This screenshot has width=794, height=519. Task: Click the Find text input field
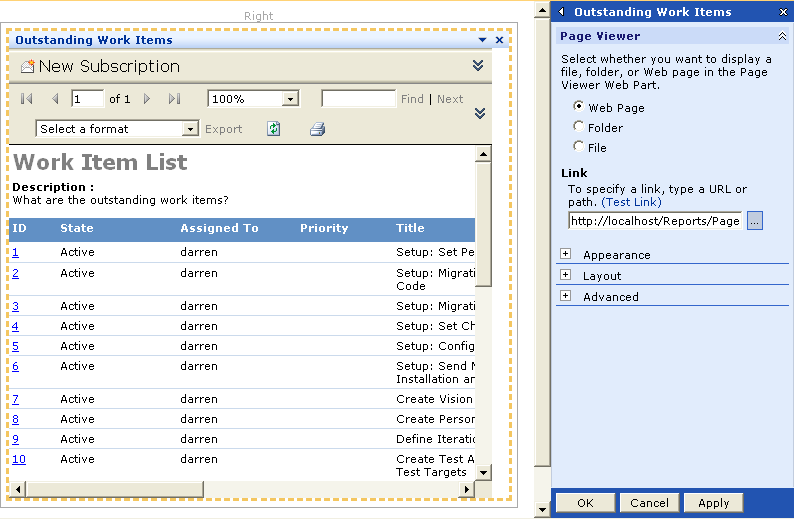(358, 99)
